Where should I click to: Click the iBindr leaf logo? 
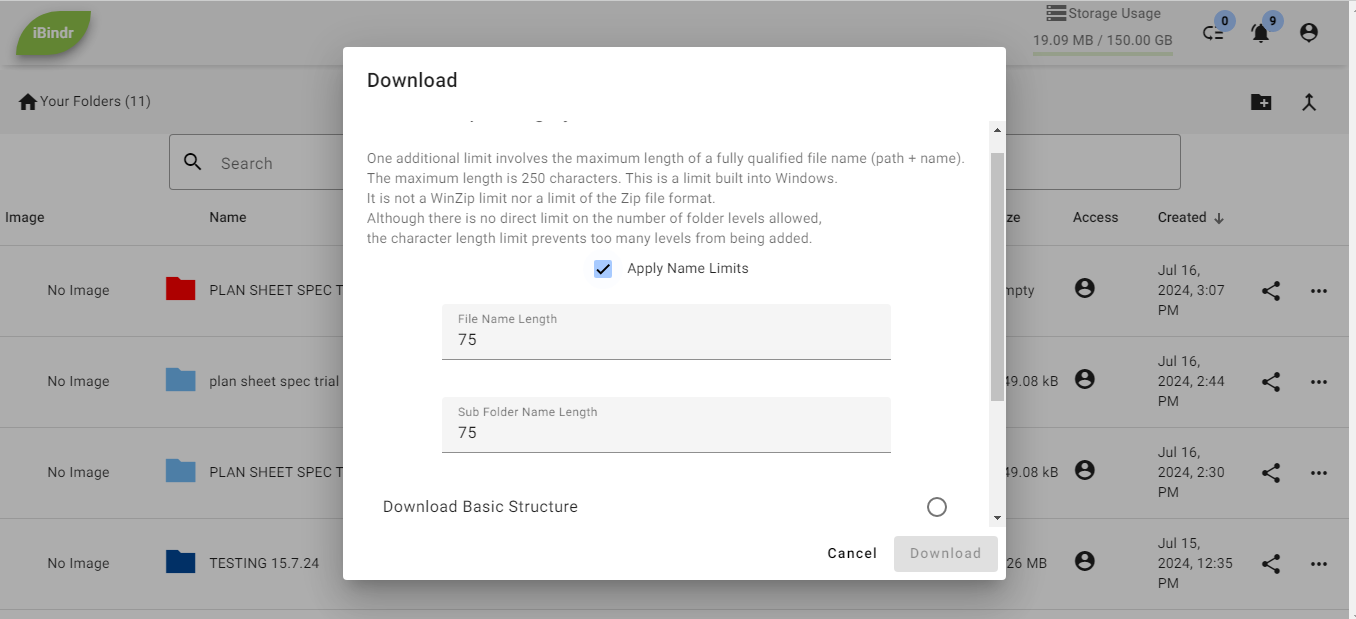[54, 33]
